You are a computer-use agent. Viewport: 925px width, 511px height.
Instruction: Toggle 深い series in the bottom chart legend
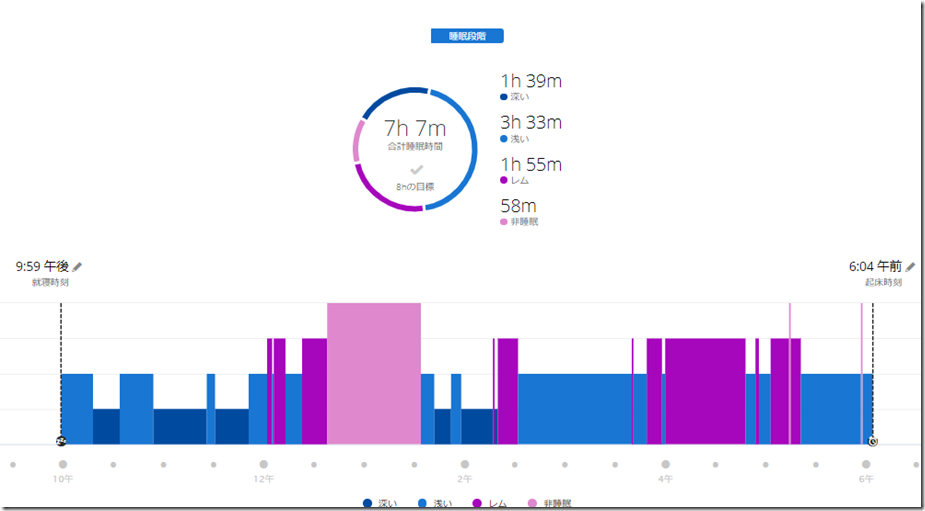tap(379, 504)
